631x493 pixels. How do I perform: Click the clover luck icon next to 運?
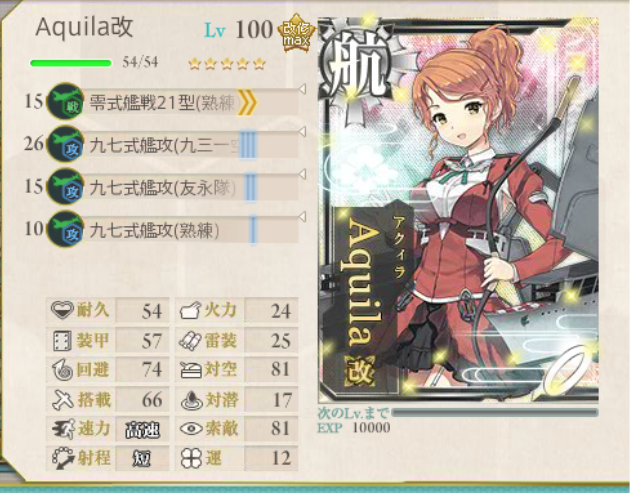pyautogui.click(x=191, y=458)
